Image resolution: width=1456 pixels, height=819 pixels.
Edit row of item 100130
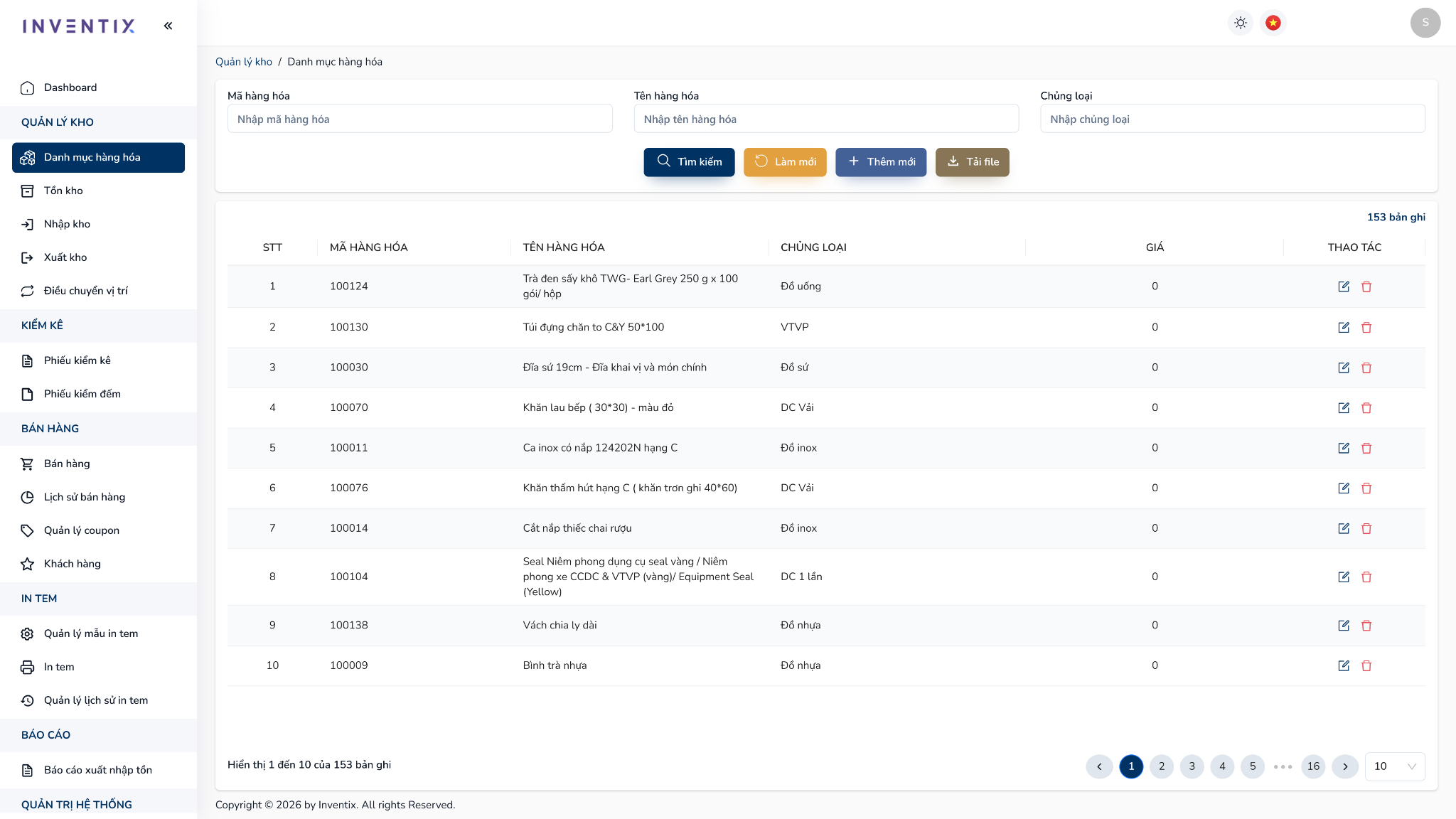click(x=1344, y=327)
